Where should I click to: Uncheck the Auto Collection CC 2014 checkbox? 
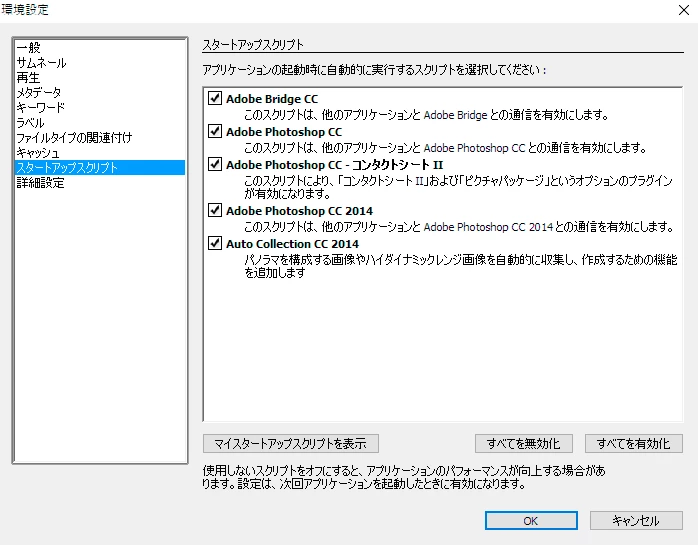click(x=215, y=243)
